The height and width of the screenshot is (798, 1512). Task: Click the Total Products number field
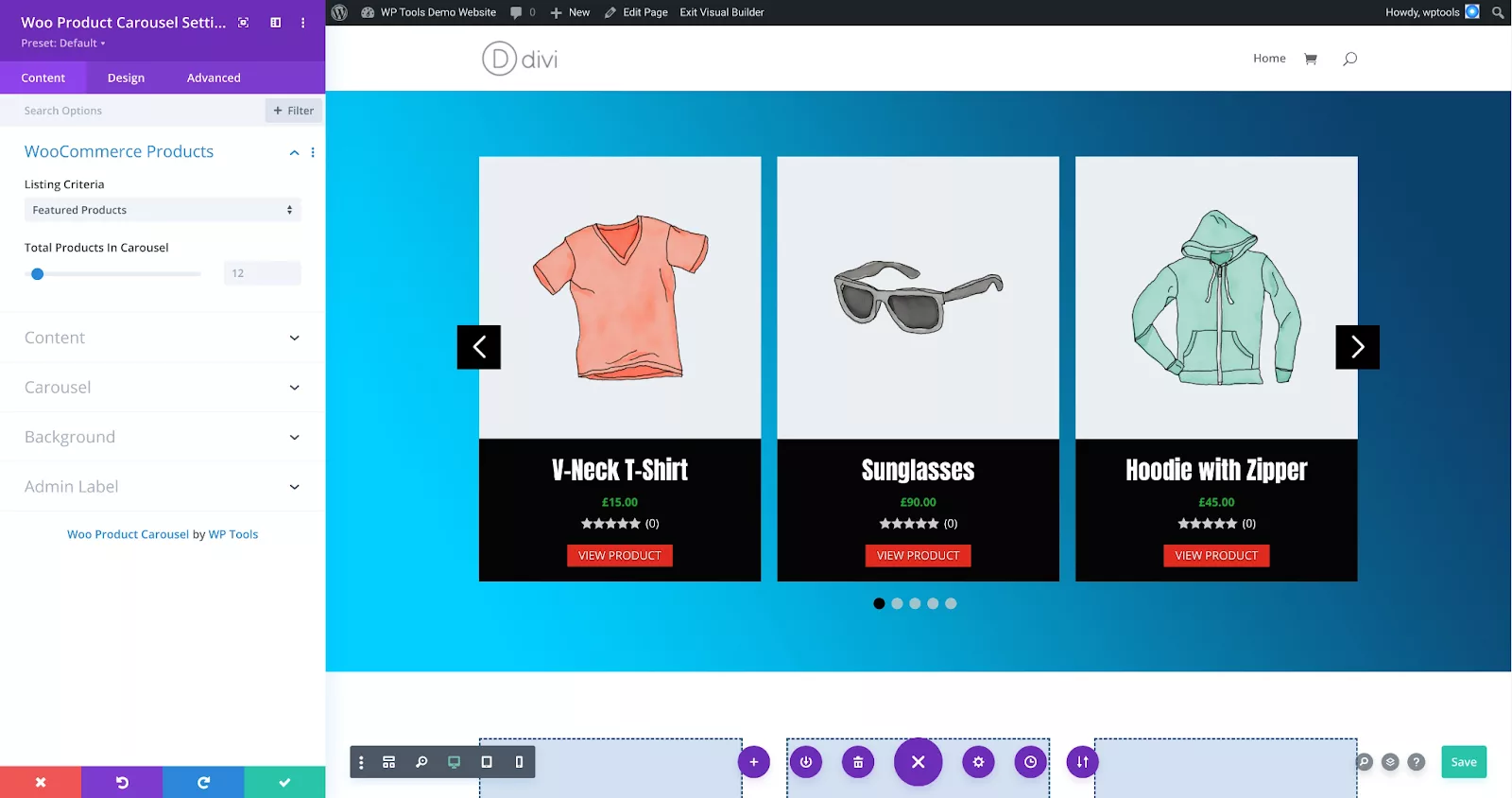263,273
